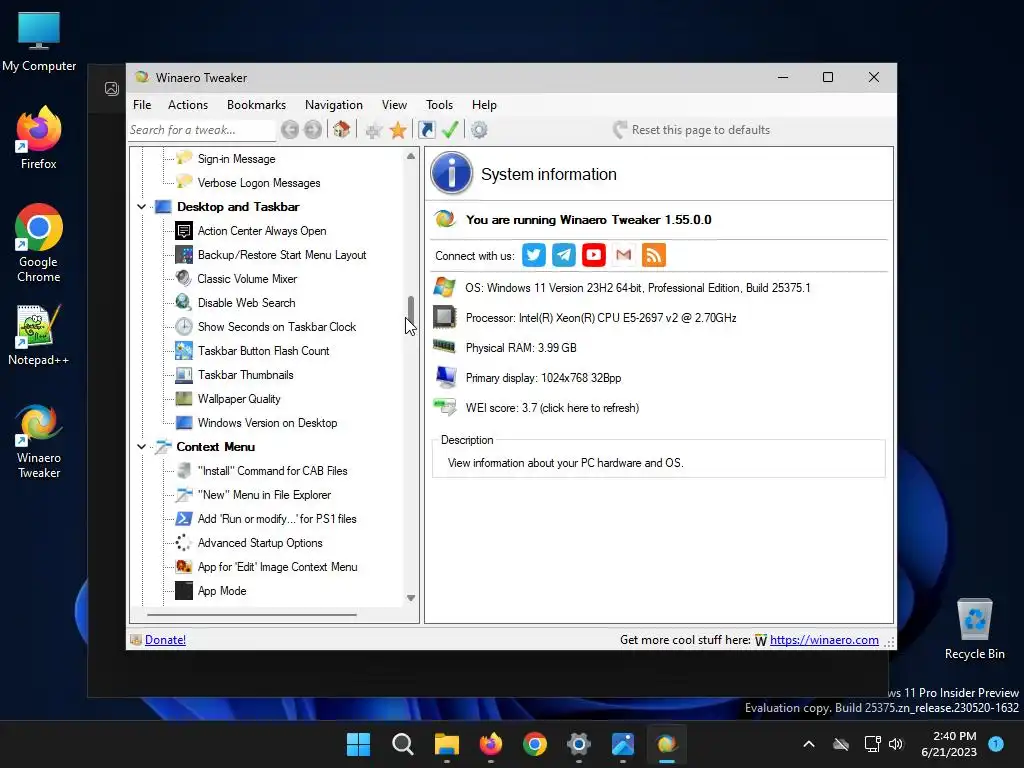Click the Back navigation arrow in the toolbar
Image resolution: width=1024 pixels, height=768 pixels.
pyautogui.click(x=290, y=130)
